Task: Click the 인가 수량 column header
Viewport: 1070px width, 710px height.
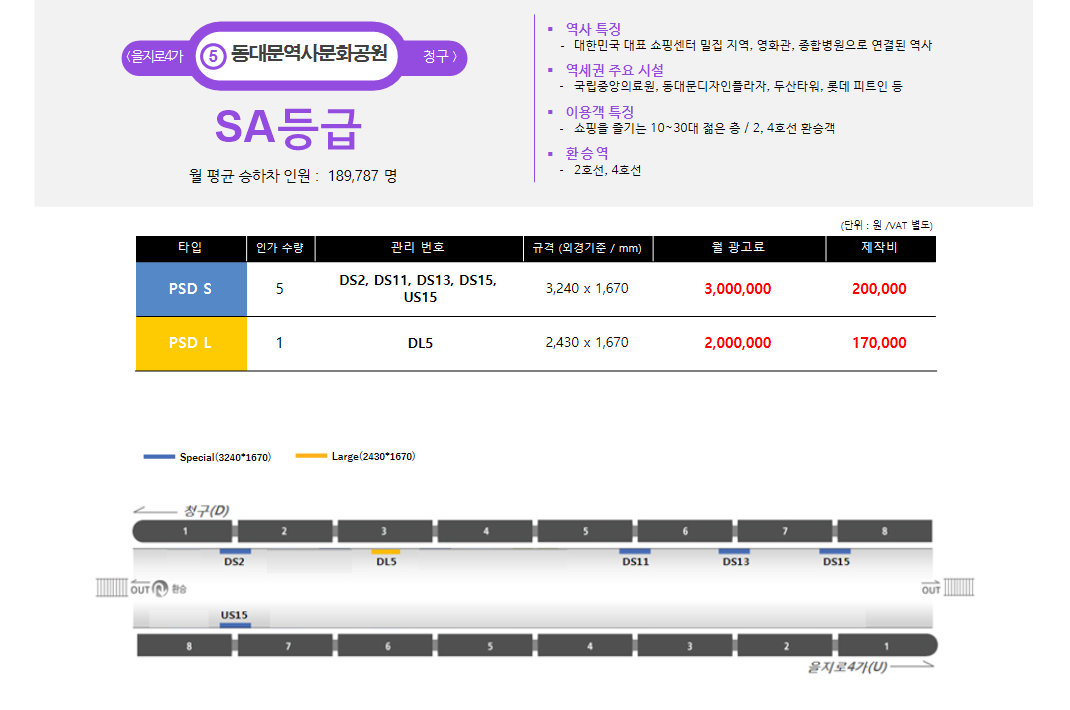Action: [x=280, y=248]
